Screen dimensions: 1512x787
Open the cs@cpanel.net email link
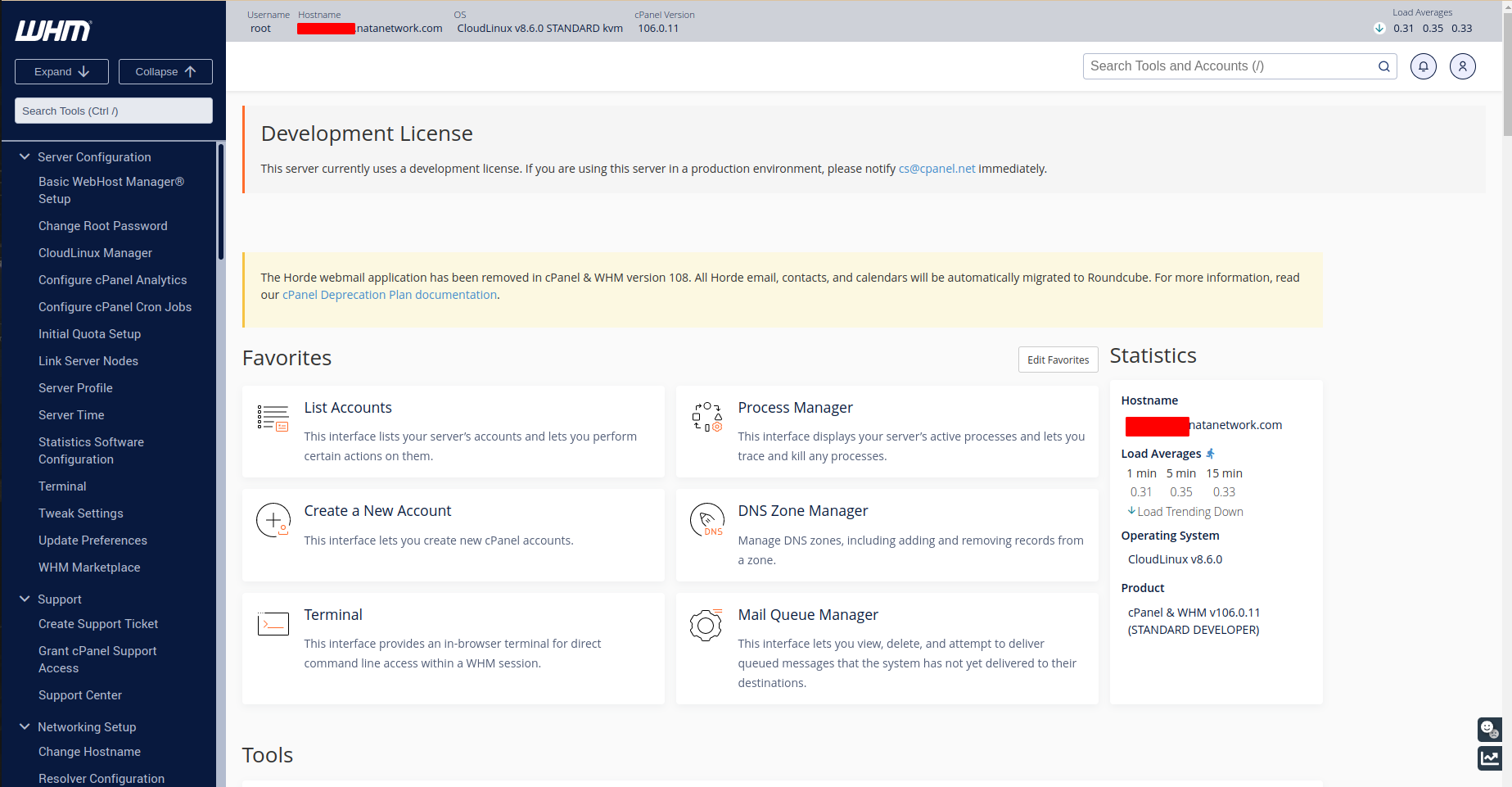937,169
